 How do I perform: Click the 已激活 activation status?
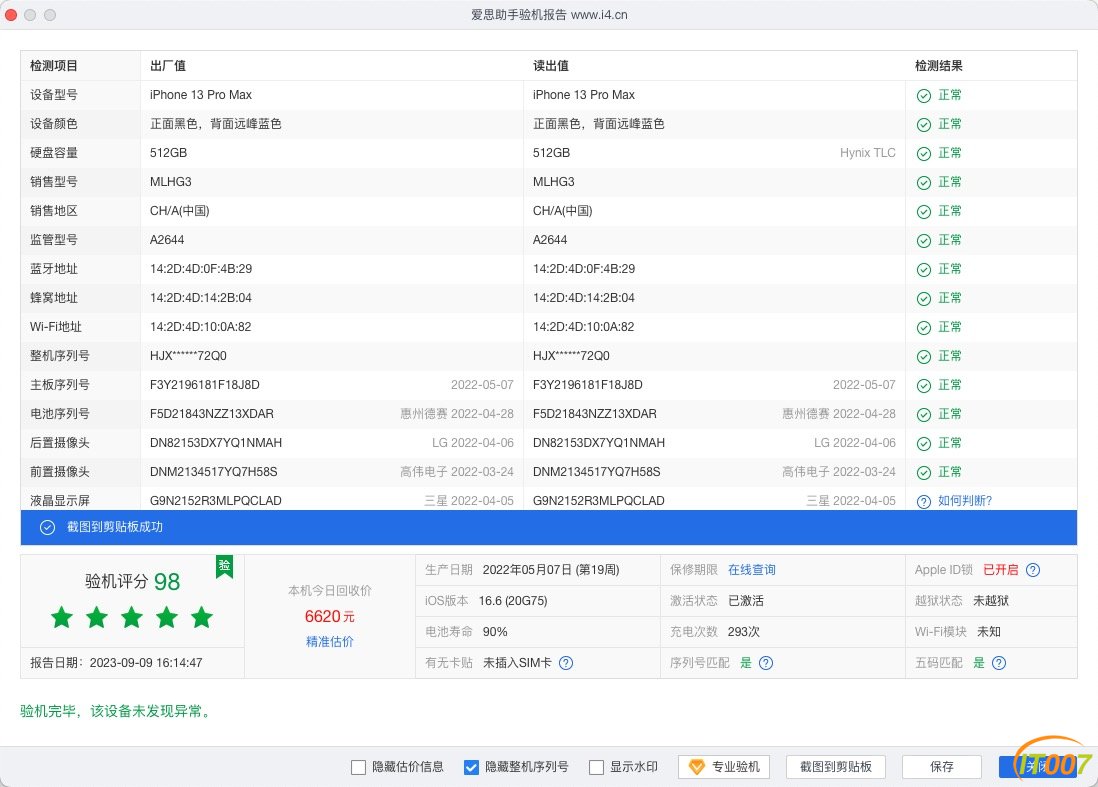coord(746,601)
